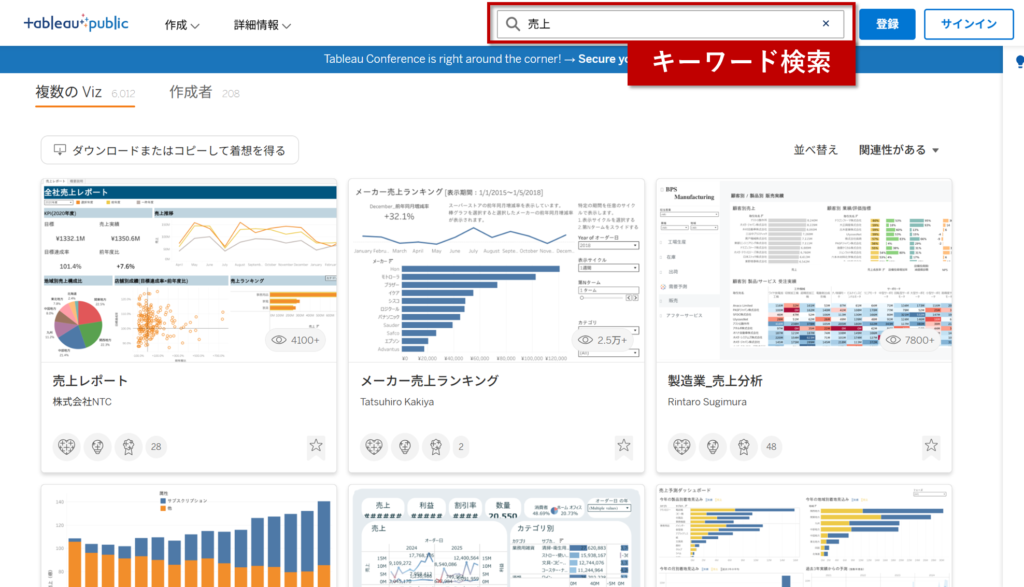Click the heart reaction icon on 売上レポート
The width and height of the screenshot is (1024, 587).
coord(66,446)
